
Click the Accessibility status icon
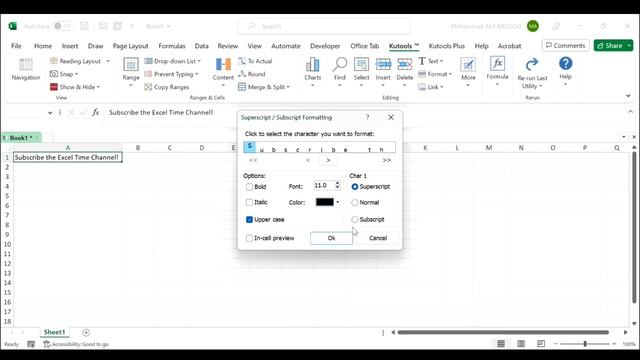point(47,344)
